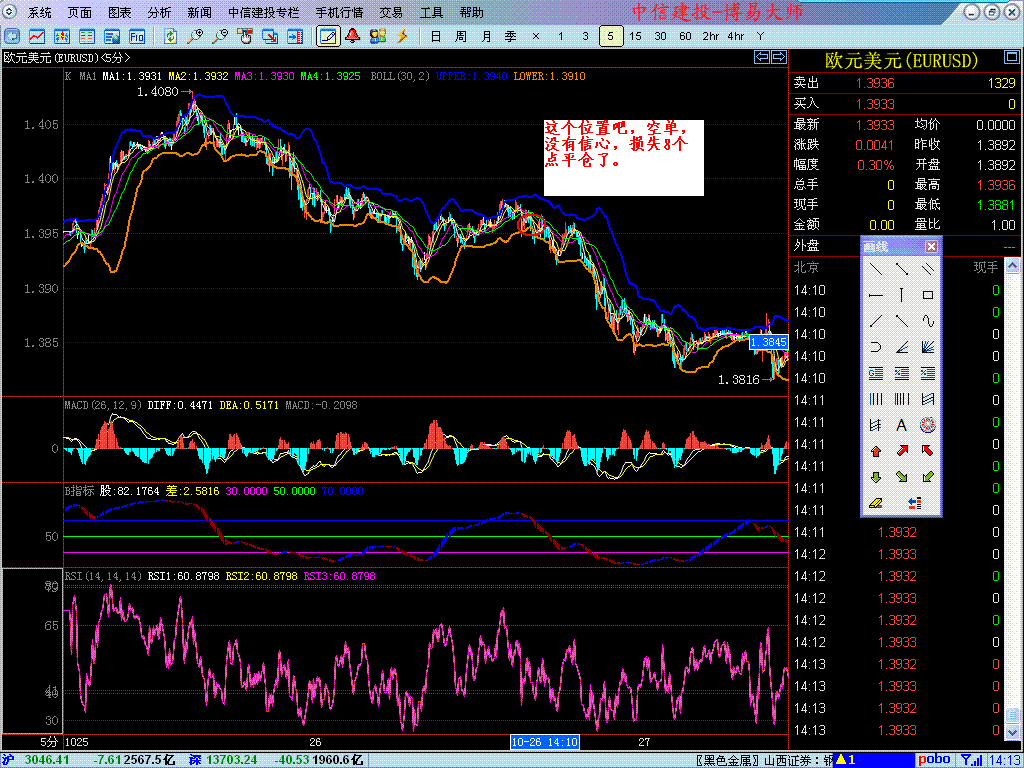Open the 图表 menu
1024x768 pixels.
click(x=120, y=12)
